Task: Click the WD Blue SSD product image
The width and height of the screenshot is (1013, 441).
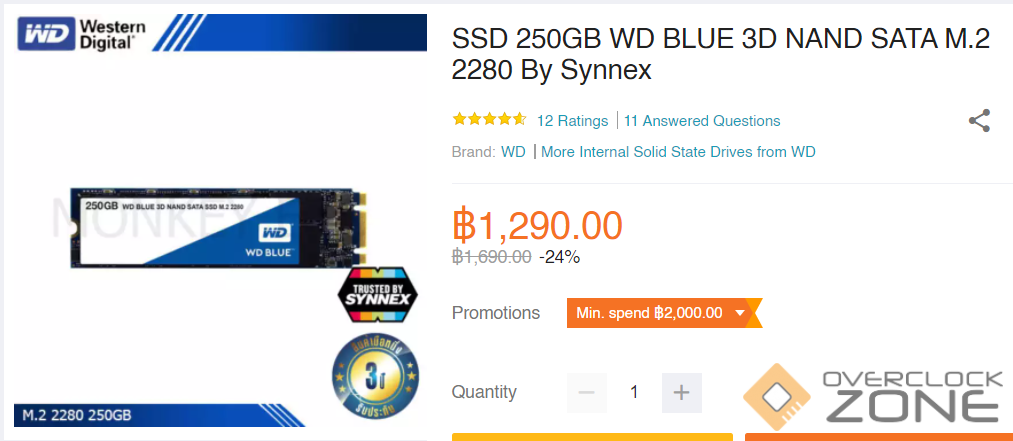Action: coord(218,228)
